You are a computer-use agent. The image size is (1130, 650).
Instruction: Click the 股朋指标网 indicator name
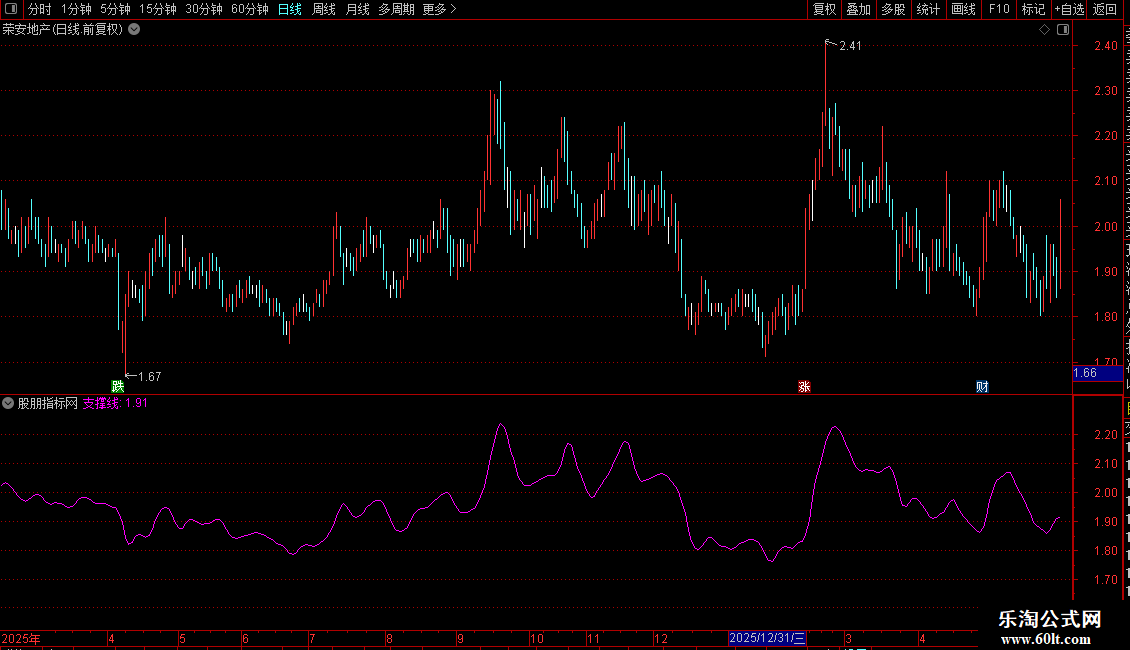(48, 403)
